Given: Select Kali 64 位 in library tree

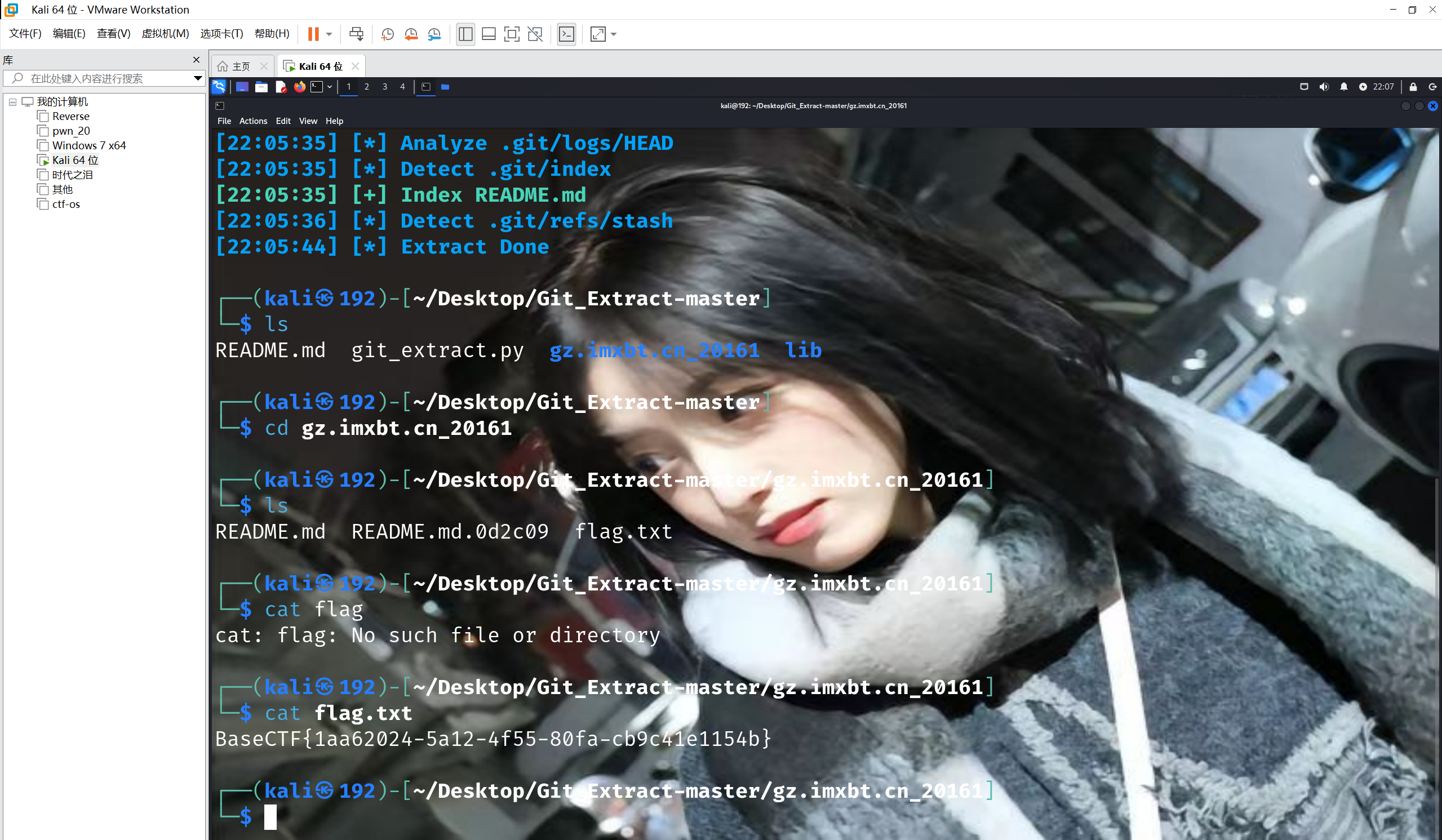Looking at the screenshot, I should [75, 160].
